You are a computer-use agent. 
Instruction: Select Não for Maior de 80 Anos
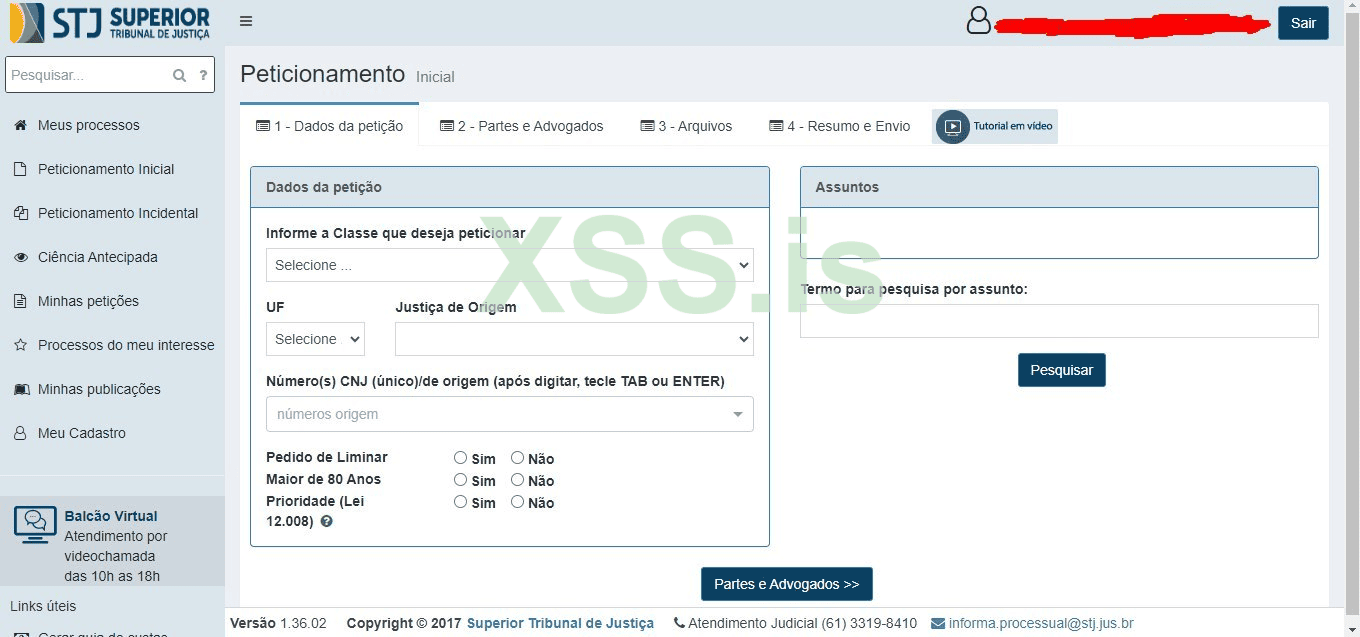pos(517,479)
